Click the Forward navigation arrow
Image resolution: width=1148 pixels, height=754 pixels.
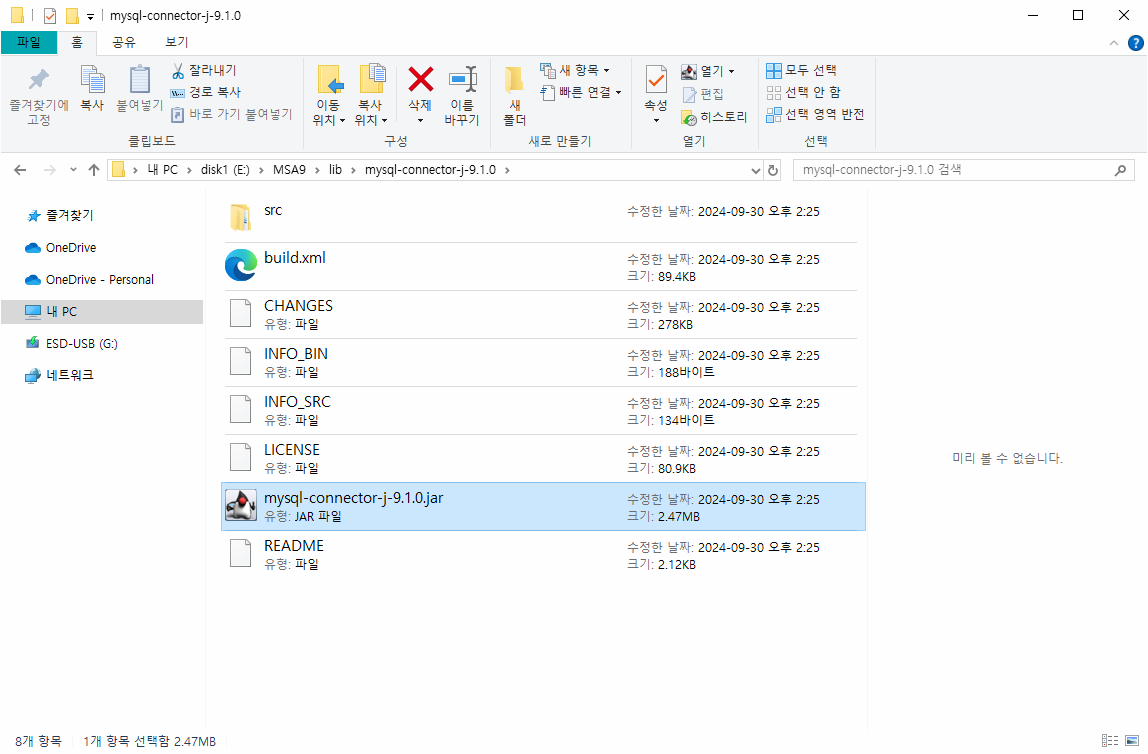tap(50, 170)
